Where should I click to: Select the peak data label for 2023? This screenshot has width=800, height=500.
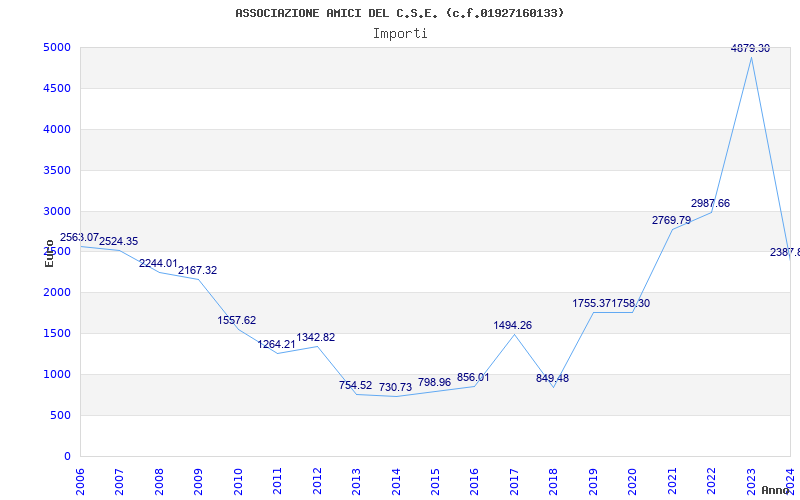pyautogui.click(x=751, y=48)
